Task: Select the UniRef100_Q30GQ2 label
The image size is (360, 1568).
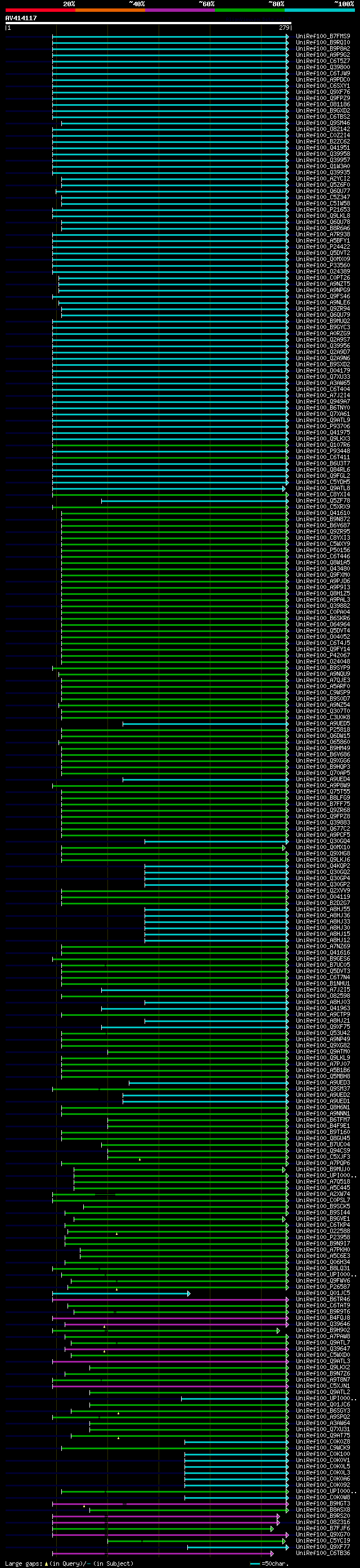Action: (x=323, y=872)
